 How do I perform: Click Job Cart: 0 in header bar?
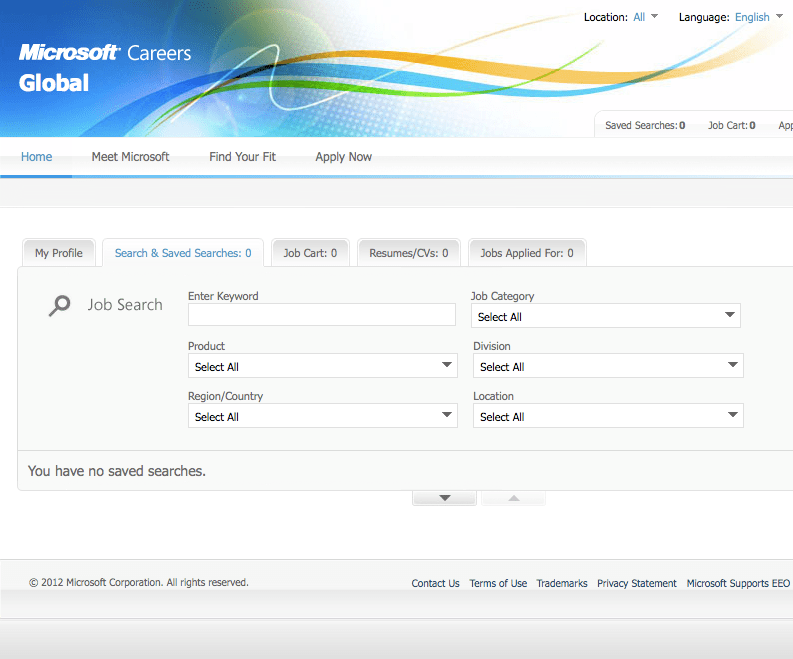point(732,125)
